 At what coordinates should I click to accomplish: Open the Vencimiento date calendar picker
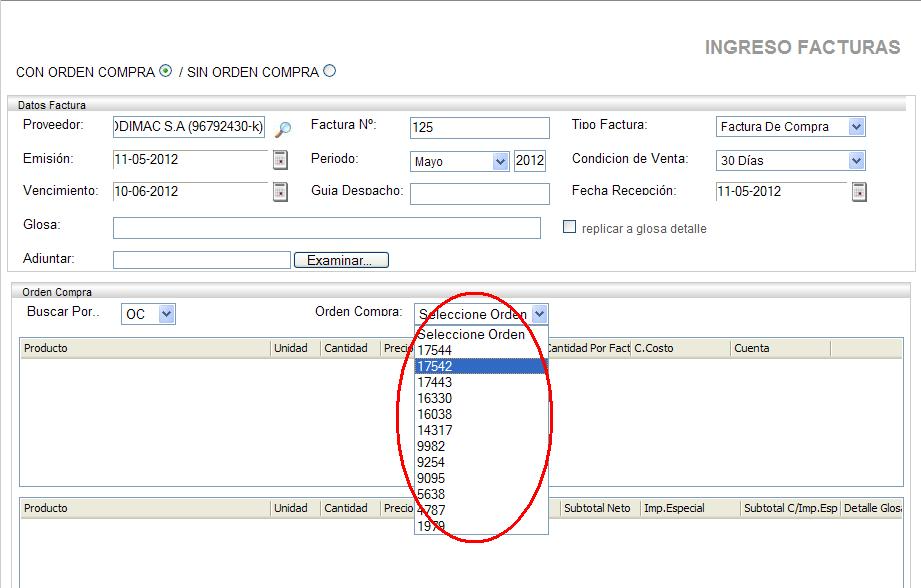tap(280, 191)
